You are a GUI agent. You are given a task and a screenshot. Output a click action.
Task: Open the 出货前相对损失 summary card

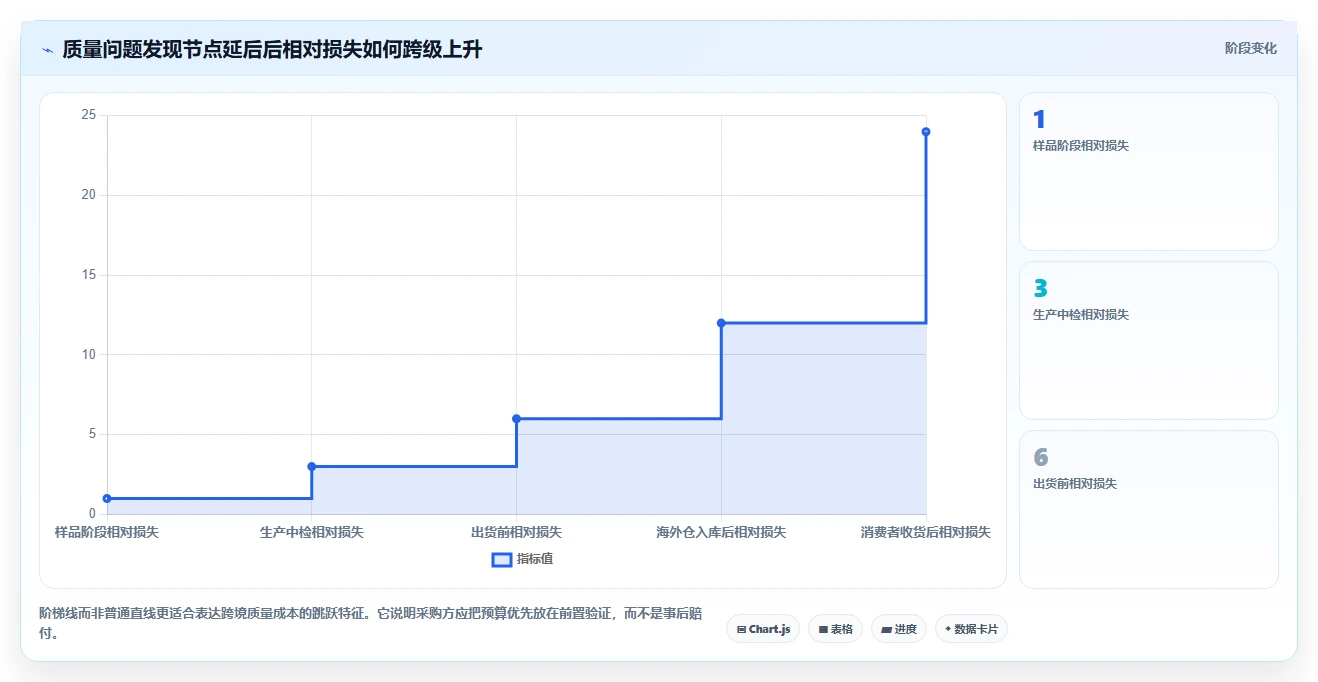1148,509
